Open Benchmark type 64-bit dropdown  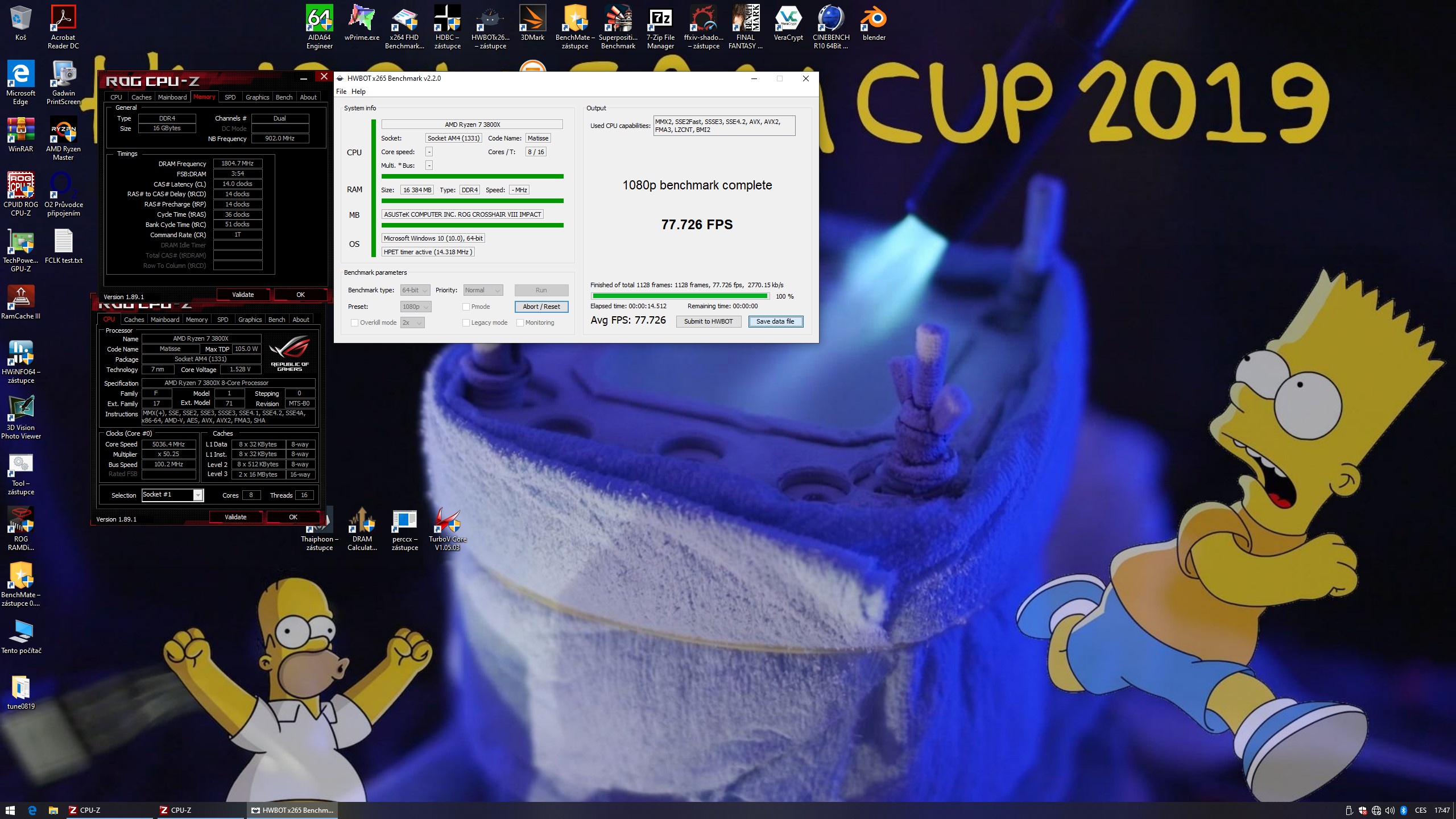point(415,290)
